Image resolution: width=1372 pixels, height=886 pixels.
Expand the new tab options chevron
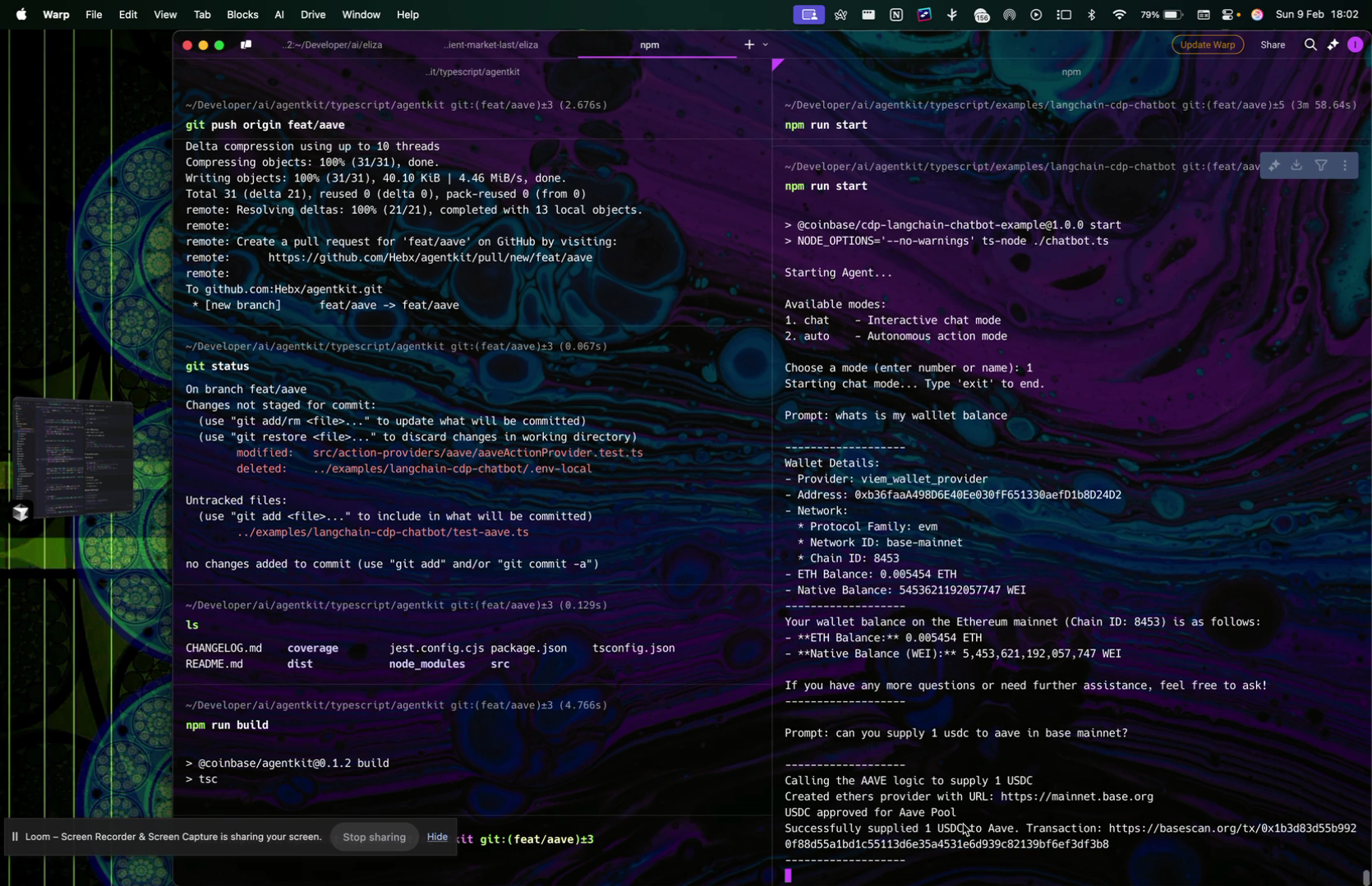pyautogui.click(x=765, y=44)
